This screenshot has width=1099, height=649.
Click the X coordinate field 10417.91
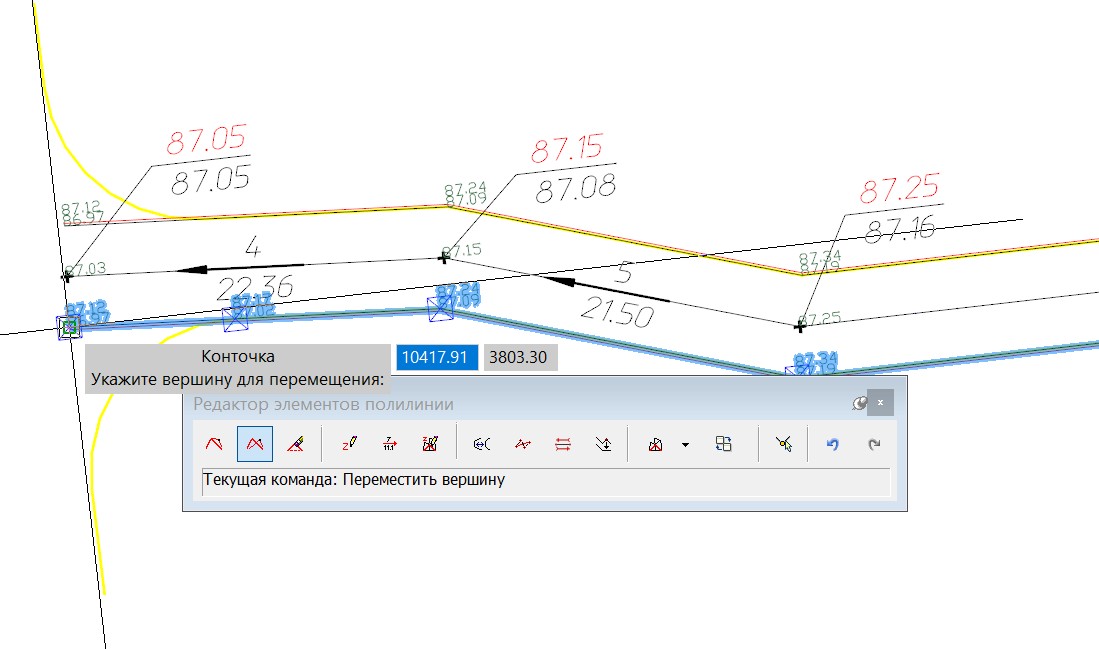[x=436, y=357]
